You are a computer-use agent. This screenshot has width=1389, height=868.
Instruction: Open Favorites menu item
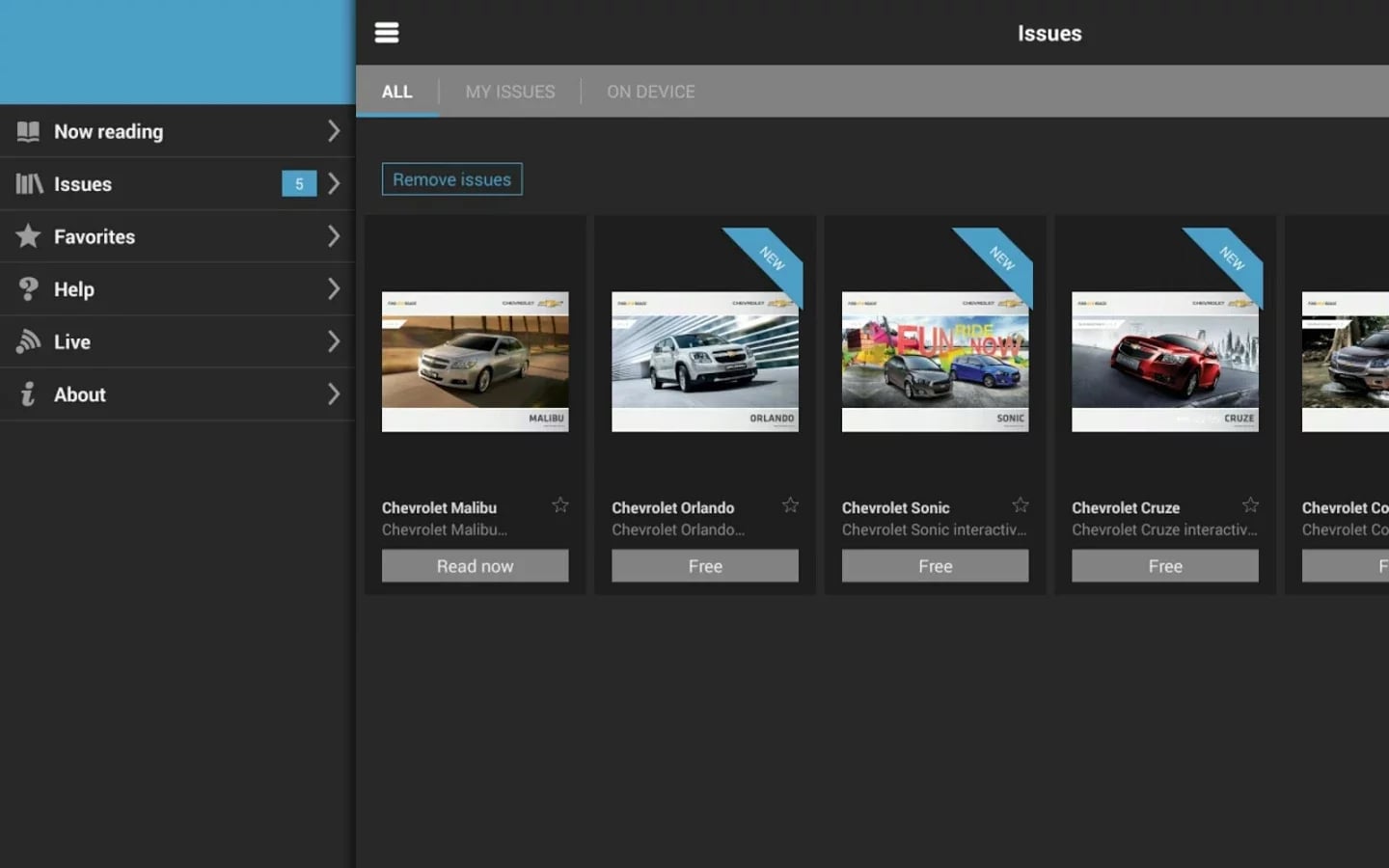[177, 236]
